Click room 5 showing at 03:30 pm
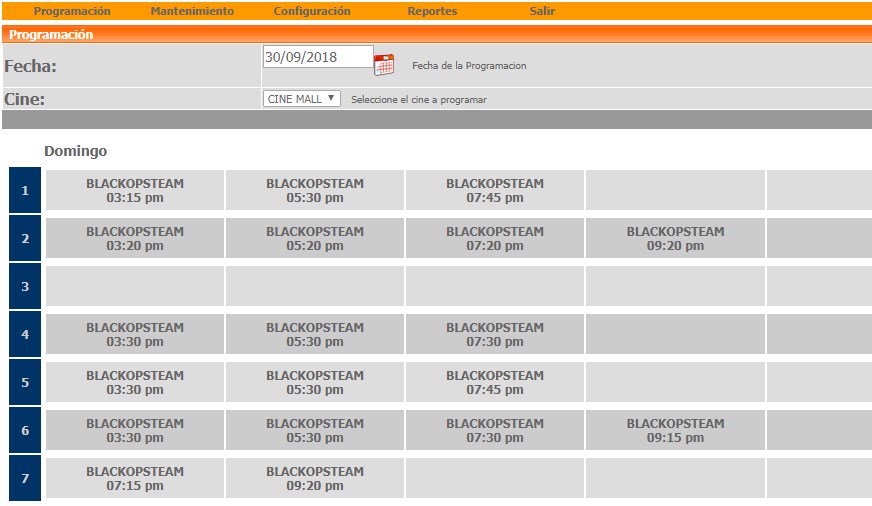872x506 pixels. point(135,382)
